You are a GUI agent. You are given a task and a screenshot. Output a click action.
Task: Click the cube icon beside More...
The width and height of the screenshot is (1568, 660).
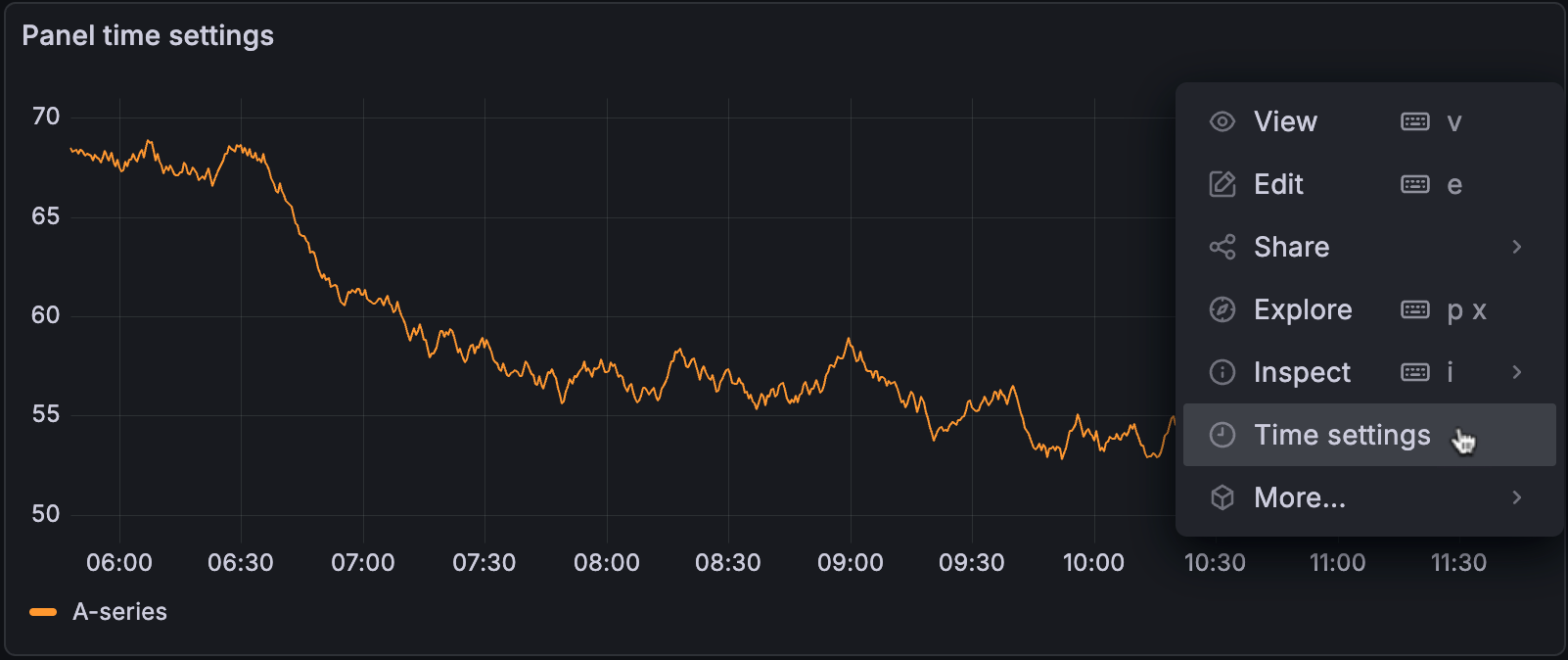(1222, 497)
